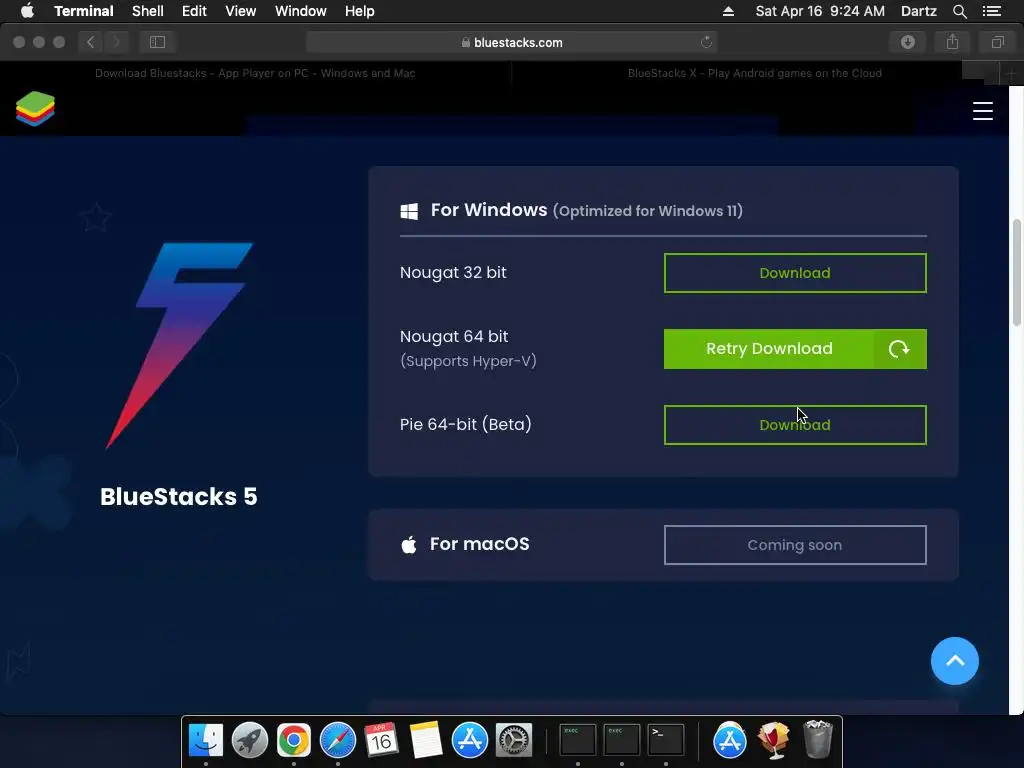
Task: Open the Help menu
Action: [x=359, y=11]
